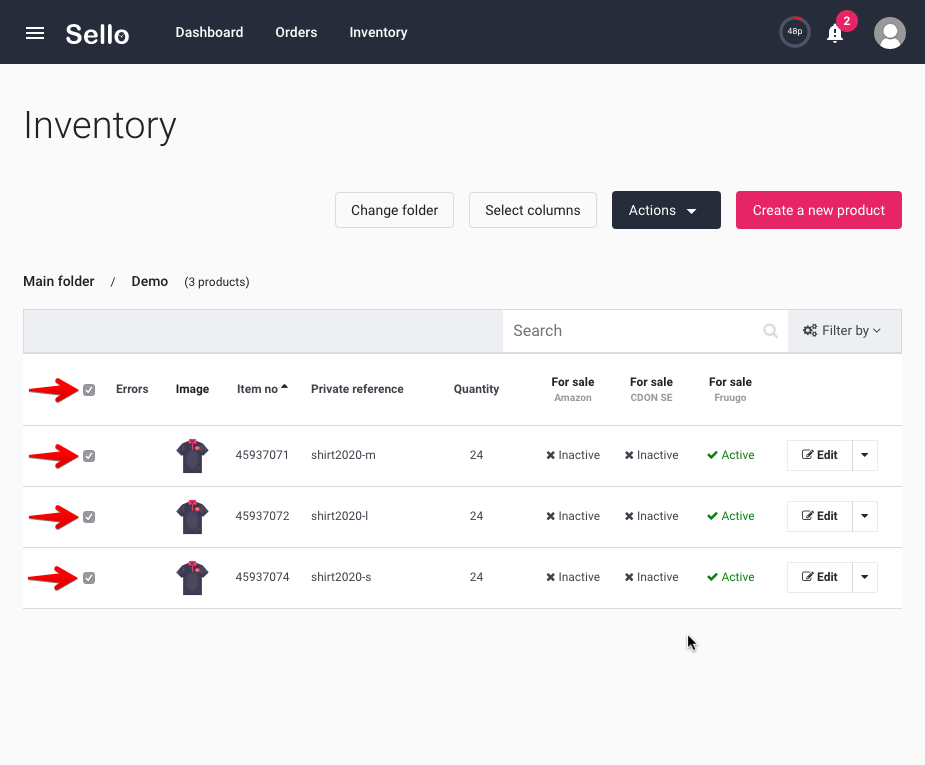Screen dimensions: 925x765
Task: Click item number 45937074
Action: tap(262, 577)
